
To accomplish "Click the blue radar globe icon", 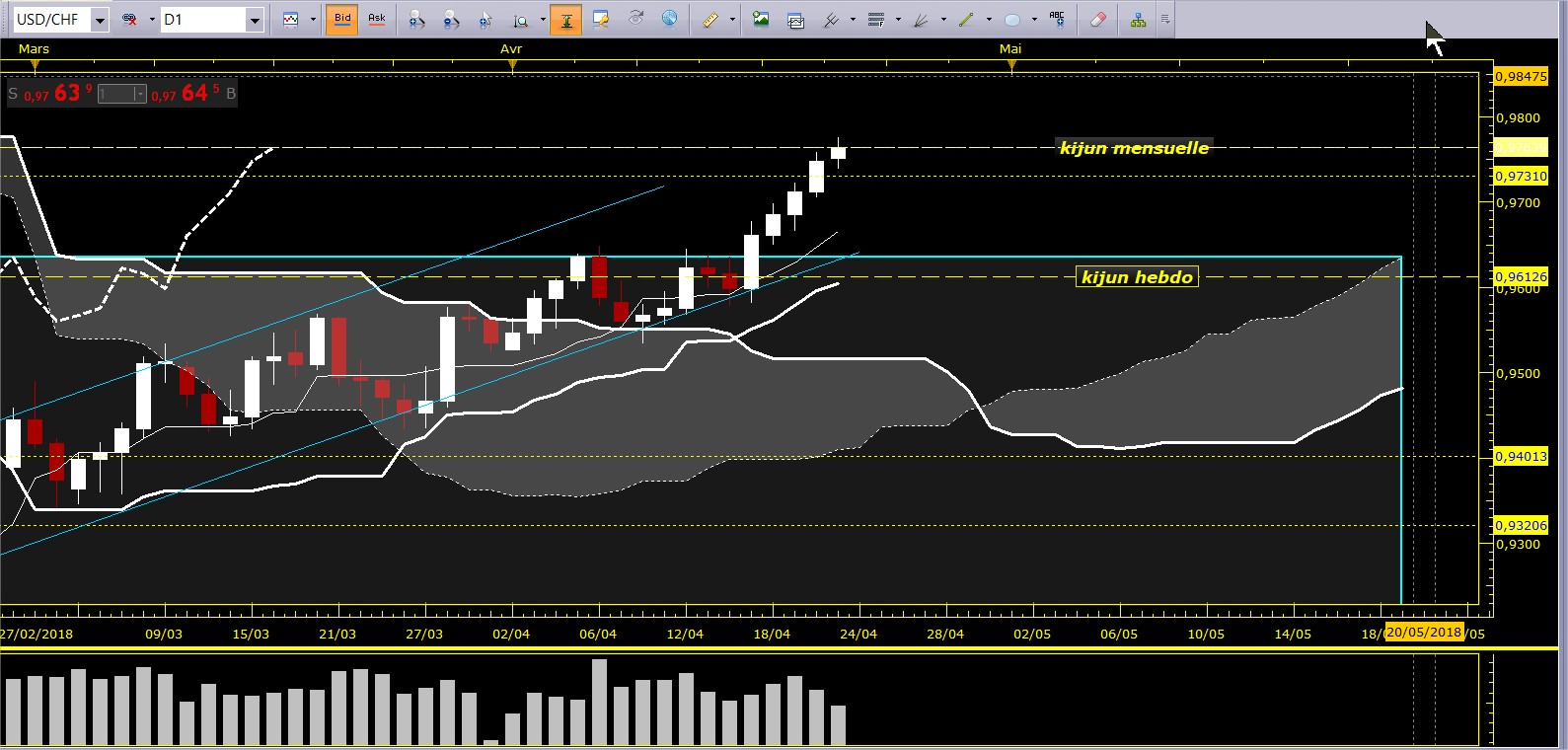I will pyautogui.click(x=670, y=19).
